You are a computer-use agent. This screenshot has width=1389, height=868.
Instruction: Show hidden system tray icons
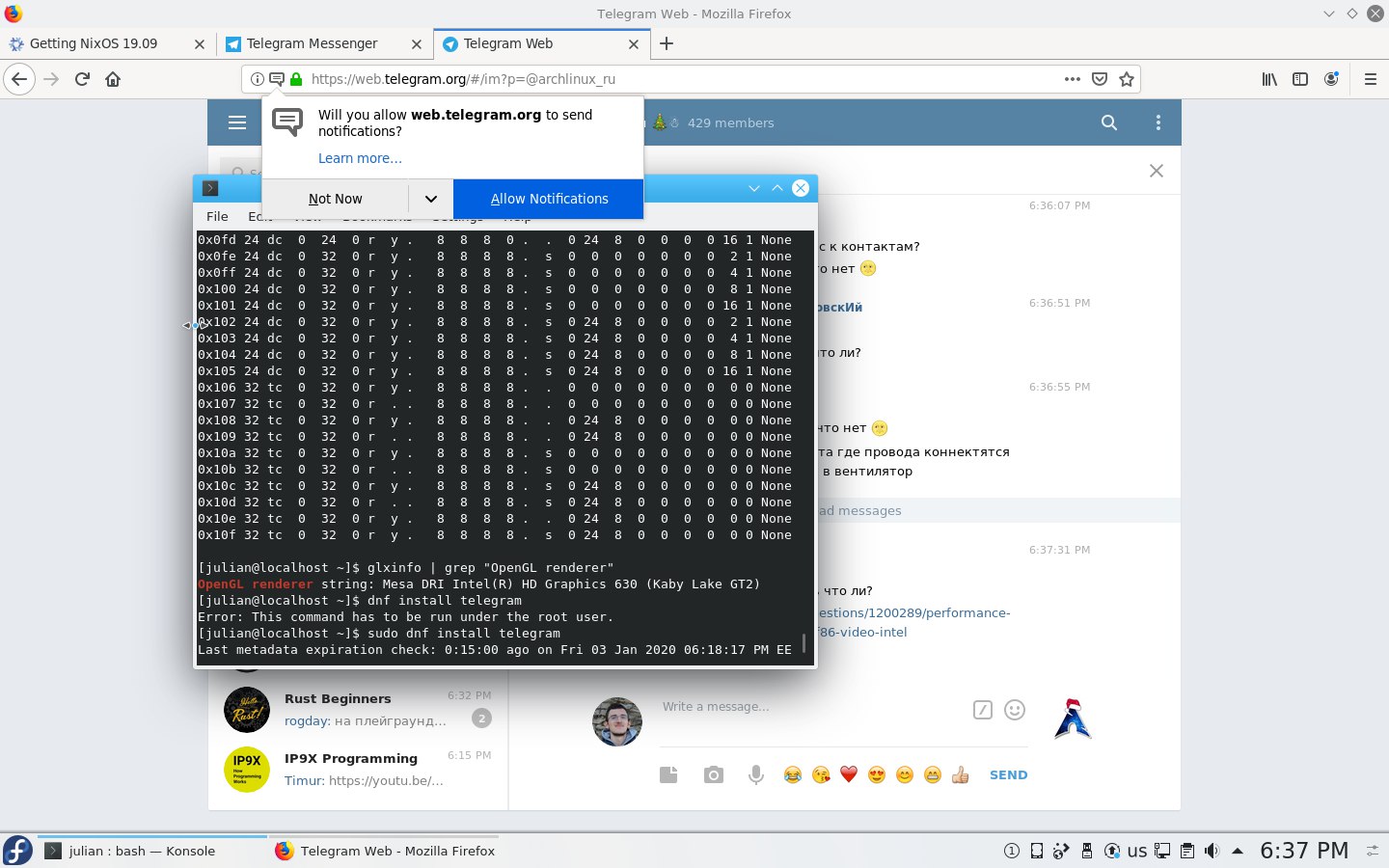coord(1238,851)
